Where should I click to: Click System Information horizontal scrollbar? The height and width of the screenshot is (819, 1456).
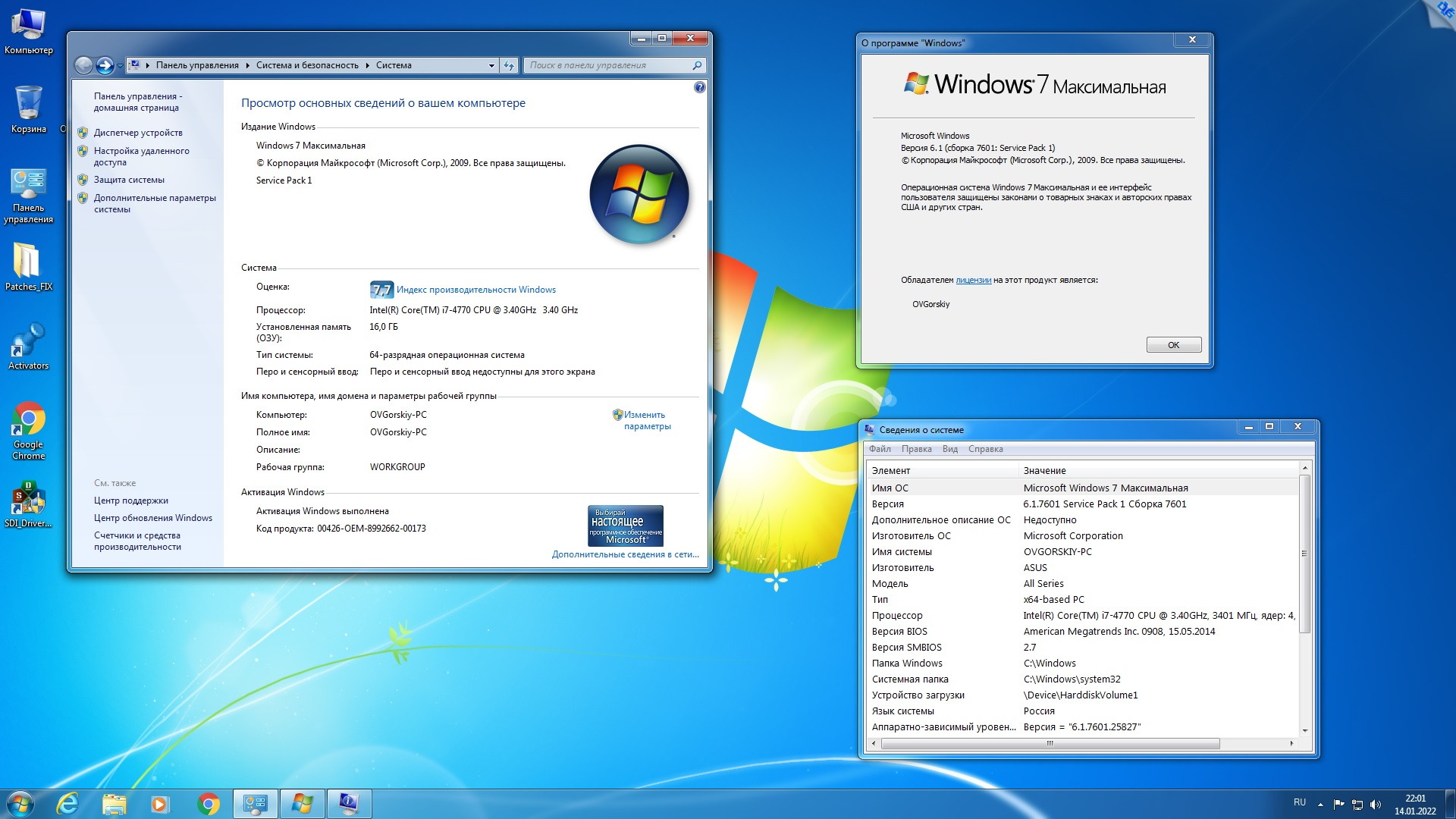click(x=1050, y=743)
